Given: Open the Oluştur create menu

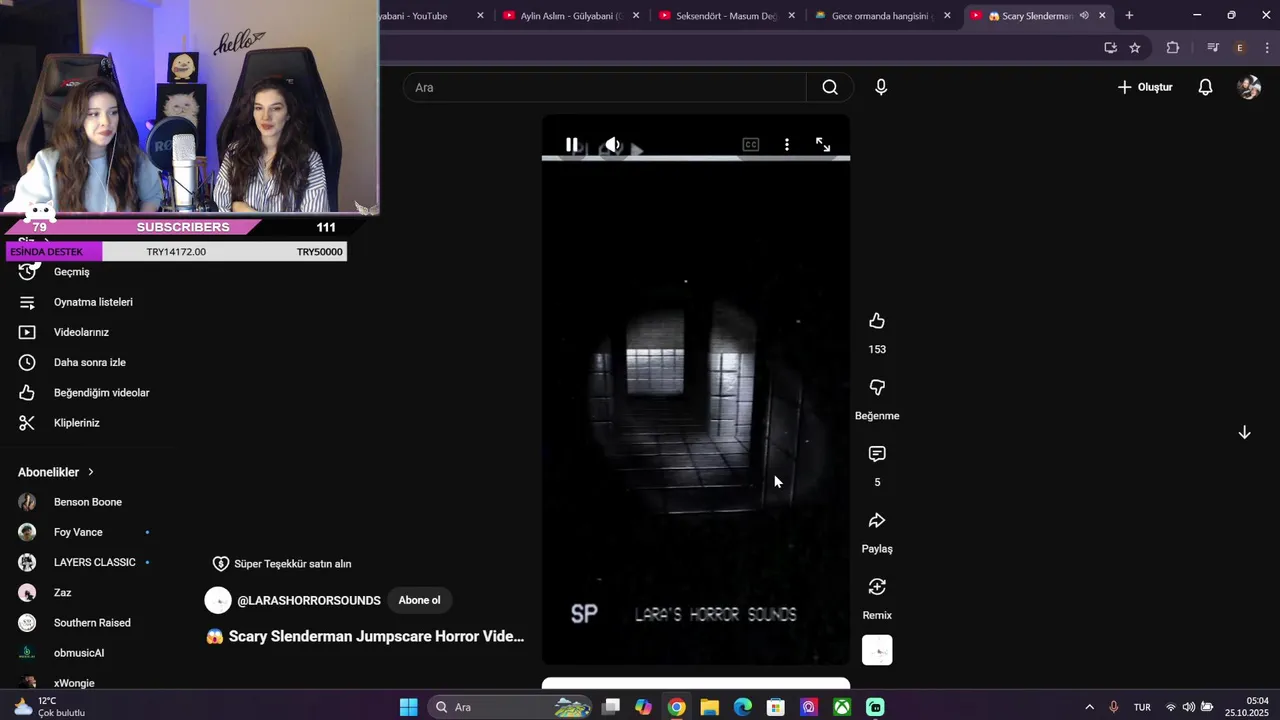Looking at the screenshot, I should click(1145, 87).
